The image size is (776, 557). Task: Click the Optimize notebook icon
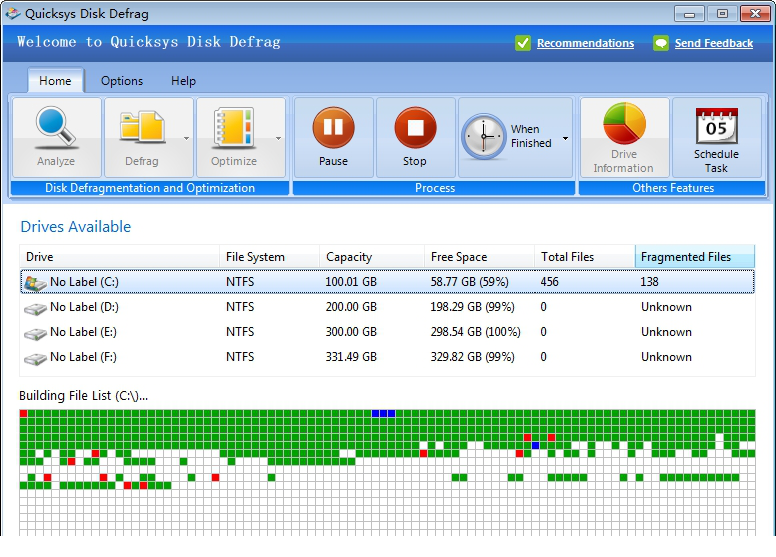click(234, 128)
